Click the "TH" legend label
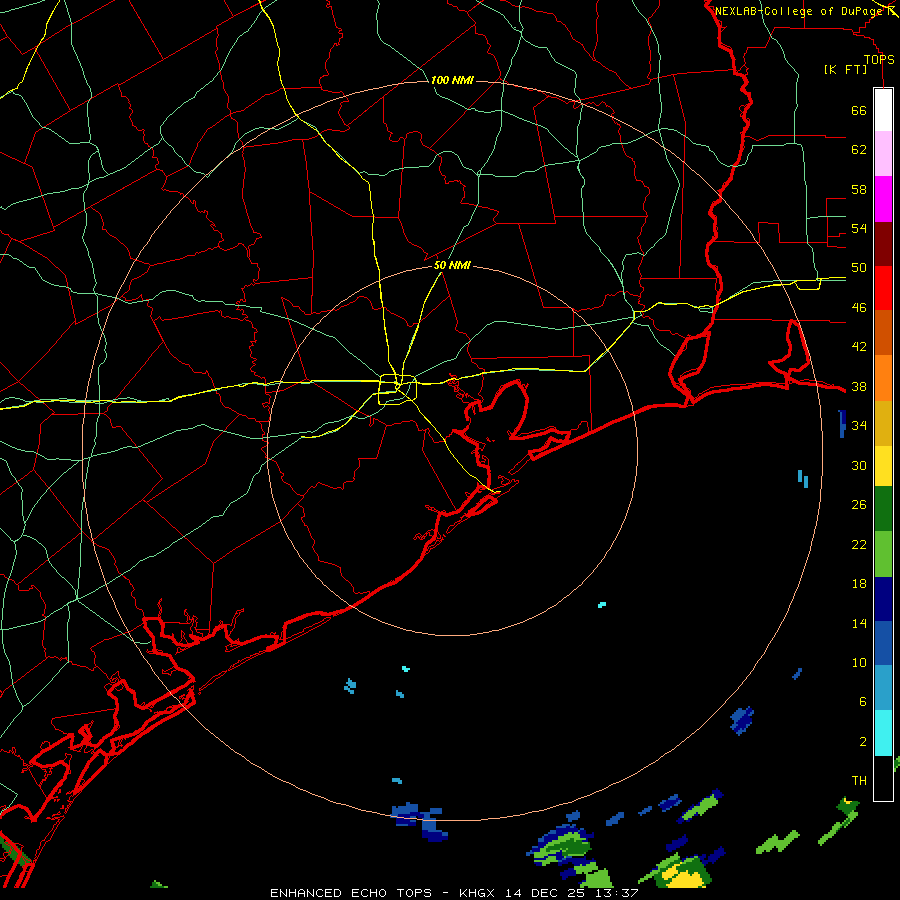 (859, 781)
